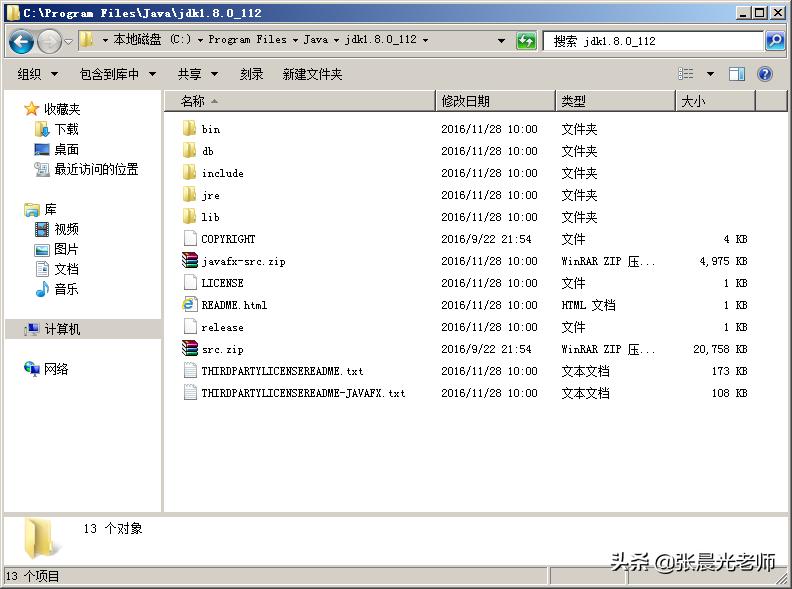Image resolution: width=792 pixels, height=589 pixels.
Task: Click the blue Help question mark icon
Action: pos(765,74)
